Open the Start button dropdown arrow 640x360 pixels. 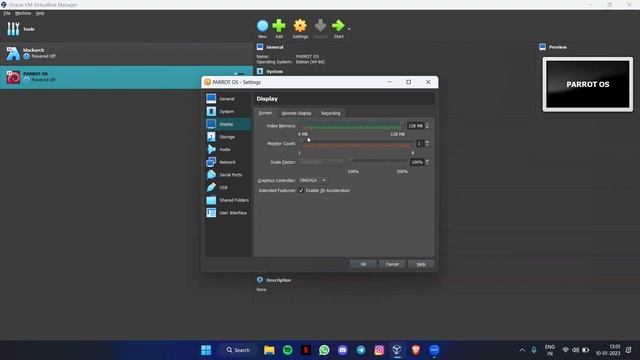(349, 29)
